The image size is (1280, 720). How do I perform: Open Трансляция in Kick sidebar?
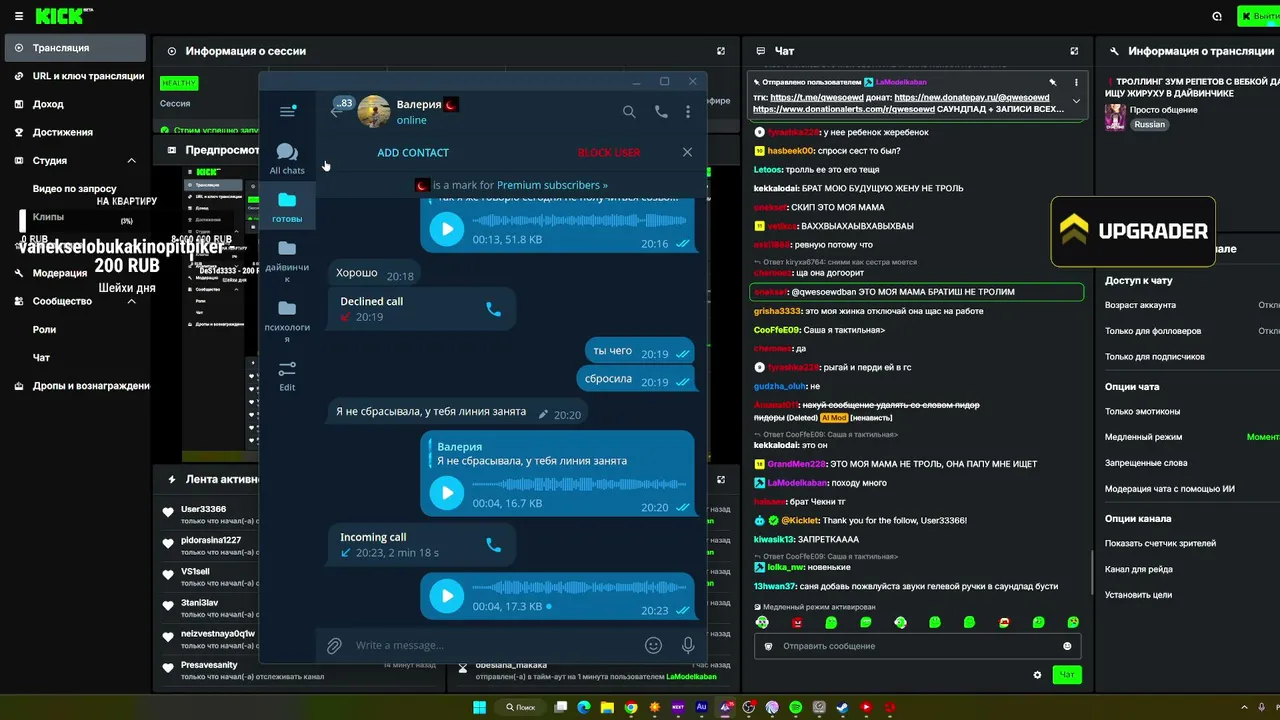coord(76,48)
